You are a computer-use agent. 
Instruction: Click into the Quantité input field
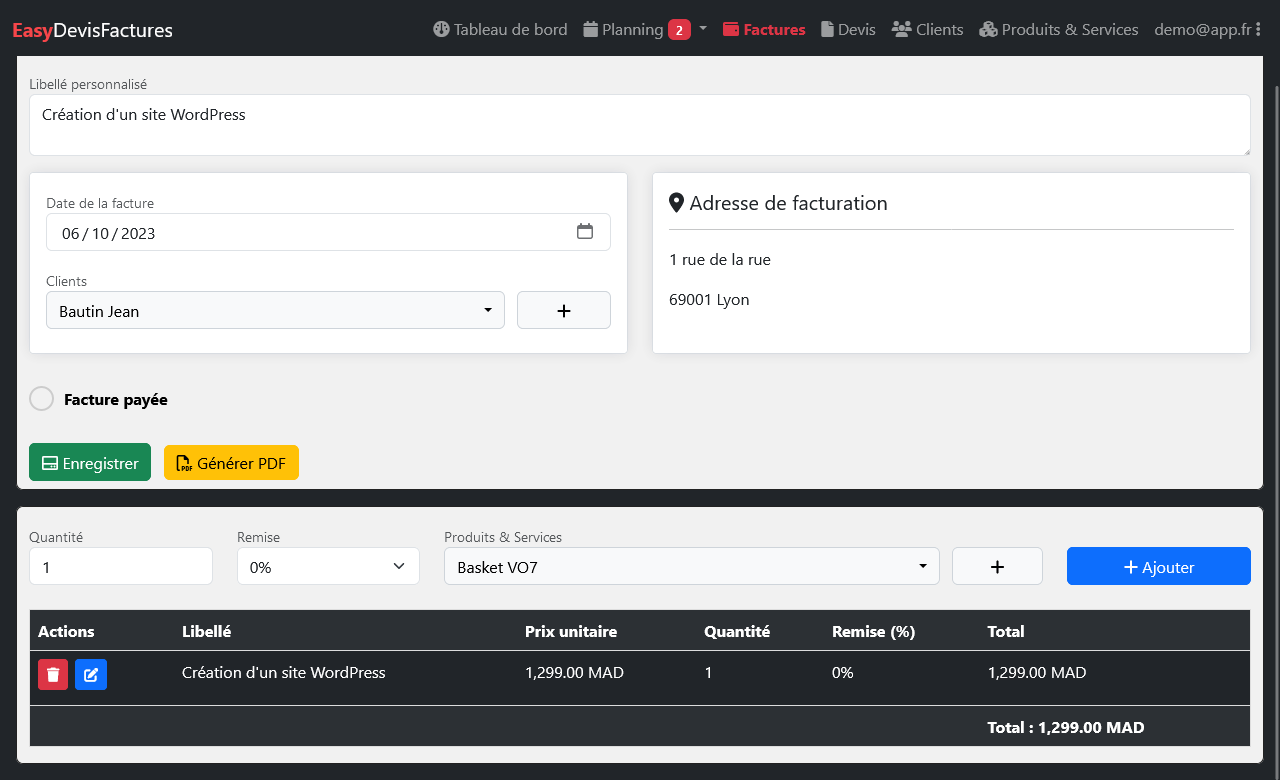(121, 567)
